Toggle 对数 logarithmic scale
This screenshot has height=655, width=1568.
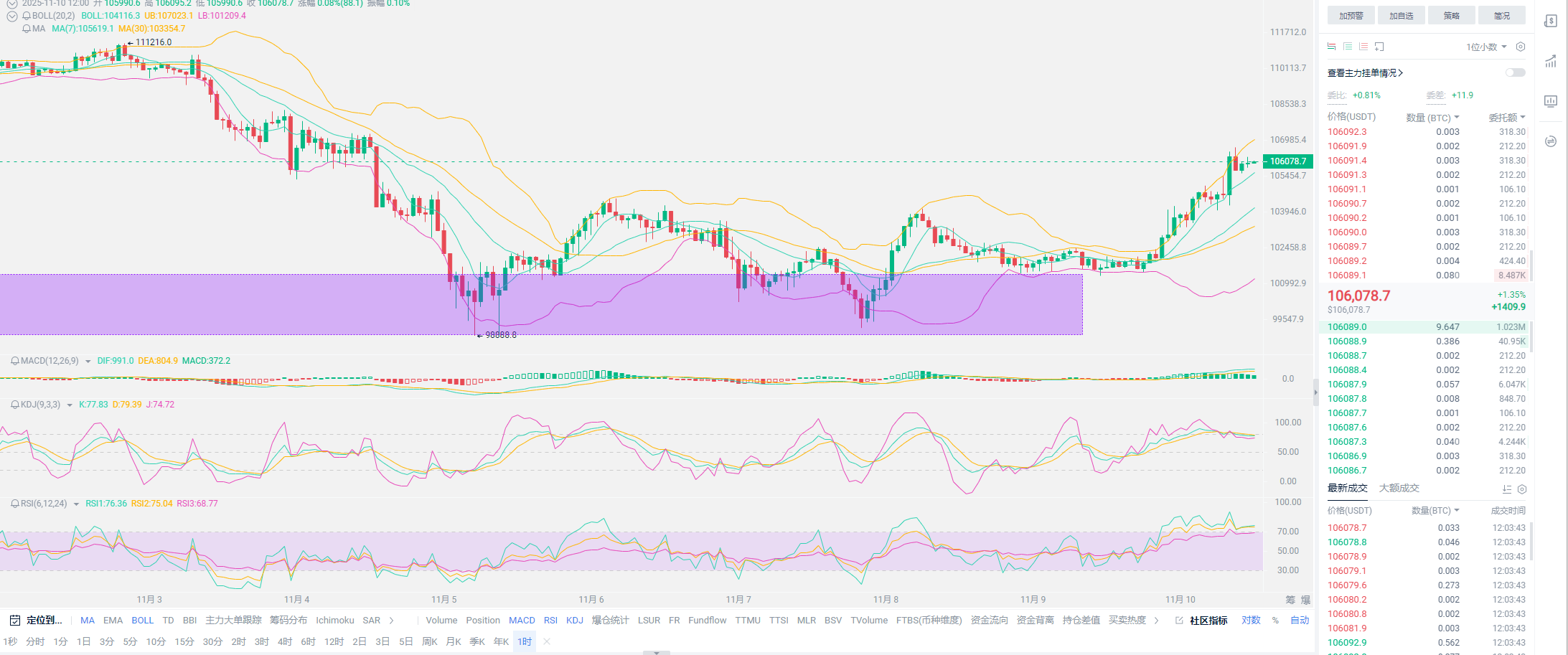coord(1251,621)
